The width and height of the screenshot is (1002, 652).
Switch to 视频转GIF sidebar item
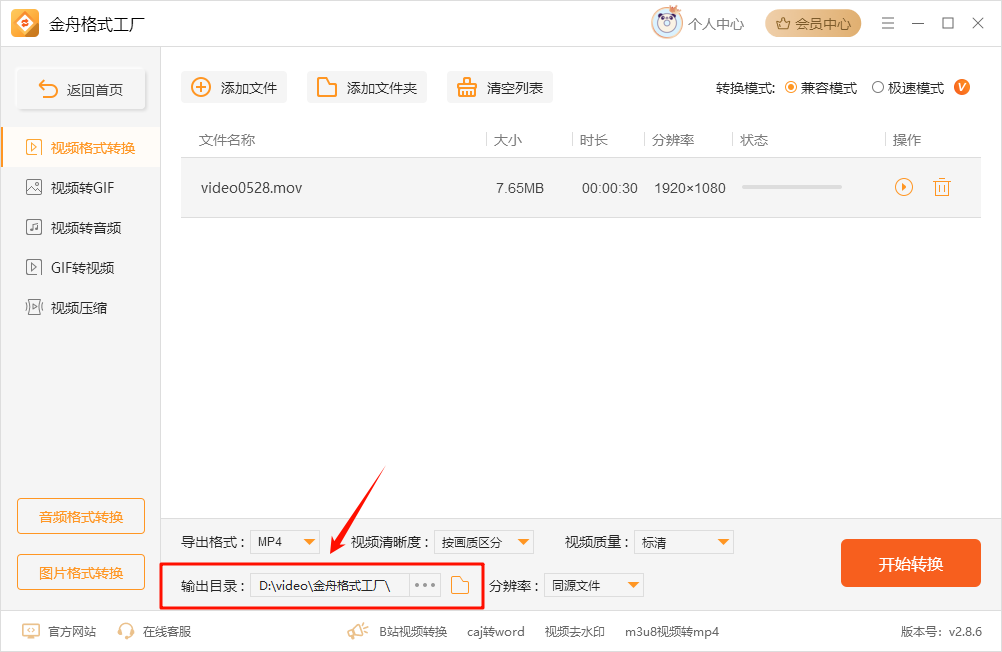[81, 188]
